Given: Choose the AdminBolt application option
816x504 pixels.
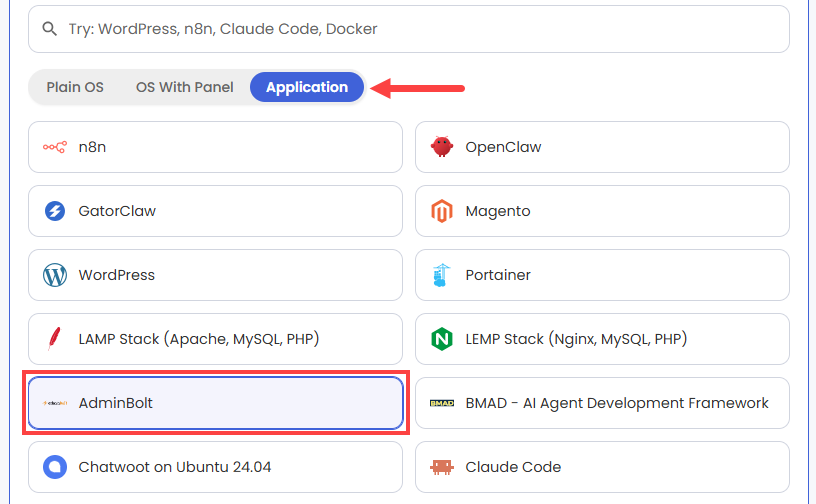Looking at the screenshot, I should point(215,403).
